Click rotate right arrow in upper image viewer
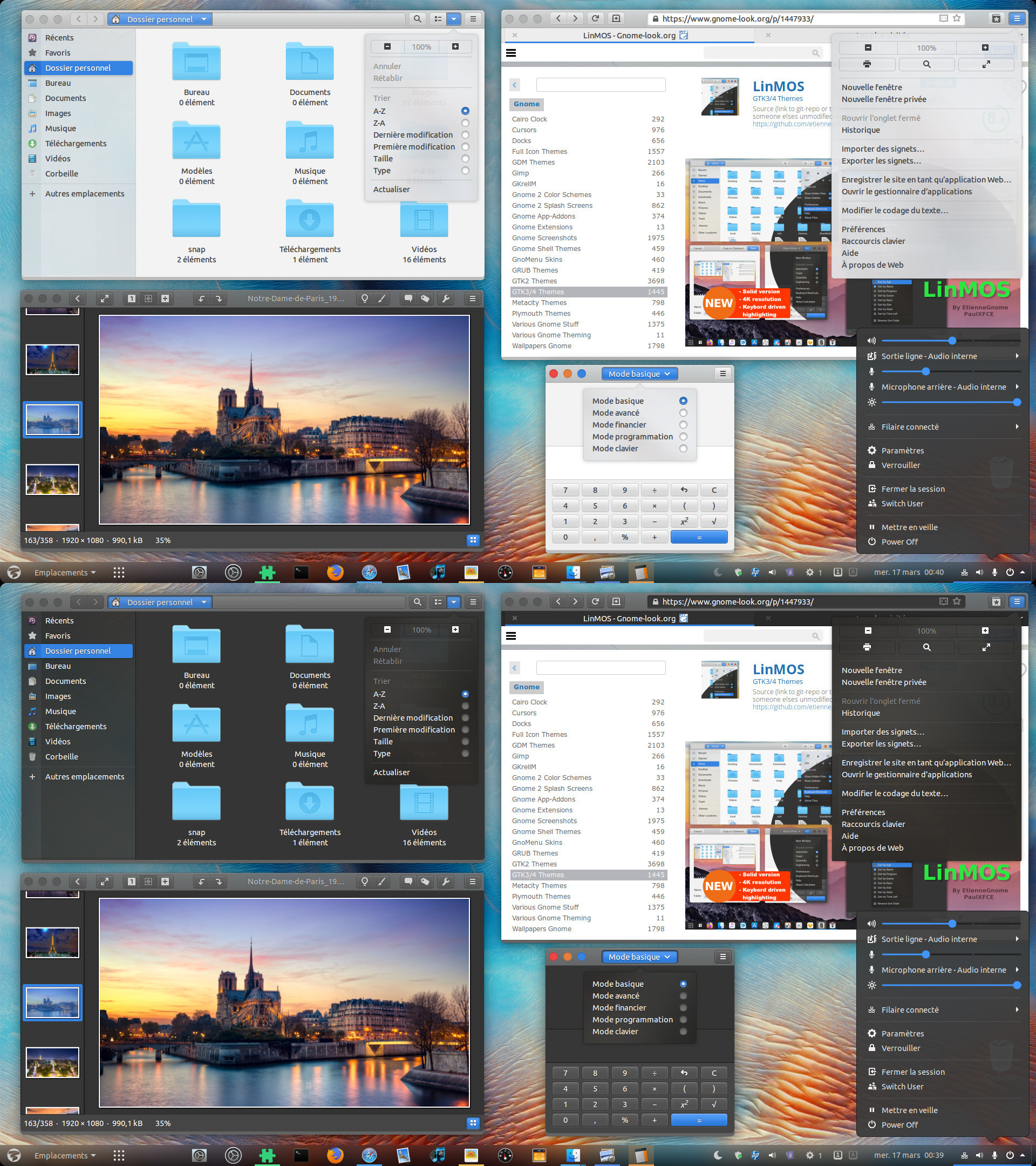Screen dimensions: 1036x1166 click(x=219, y=299)
